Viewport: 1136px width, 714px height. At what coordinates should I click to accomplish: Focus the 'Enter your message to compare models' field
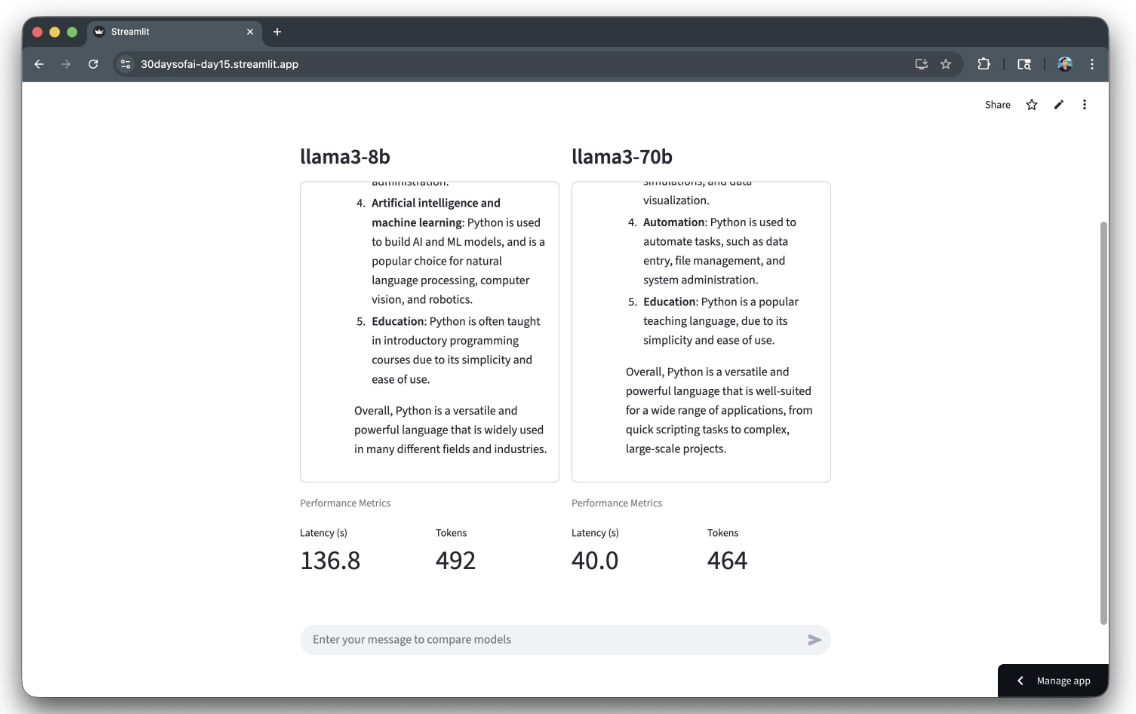[x=565, y=640]
